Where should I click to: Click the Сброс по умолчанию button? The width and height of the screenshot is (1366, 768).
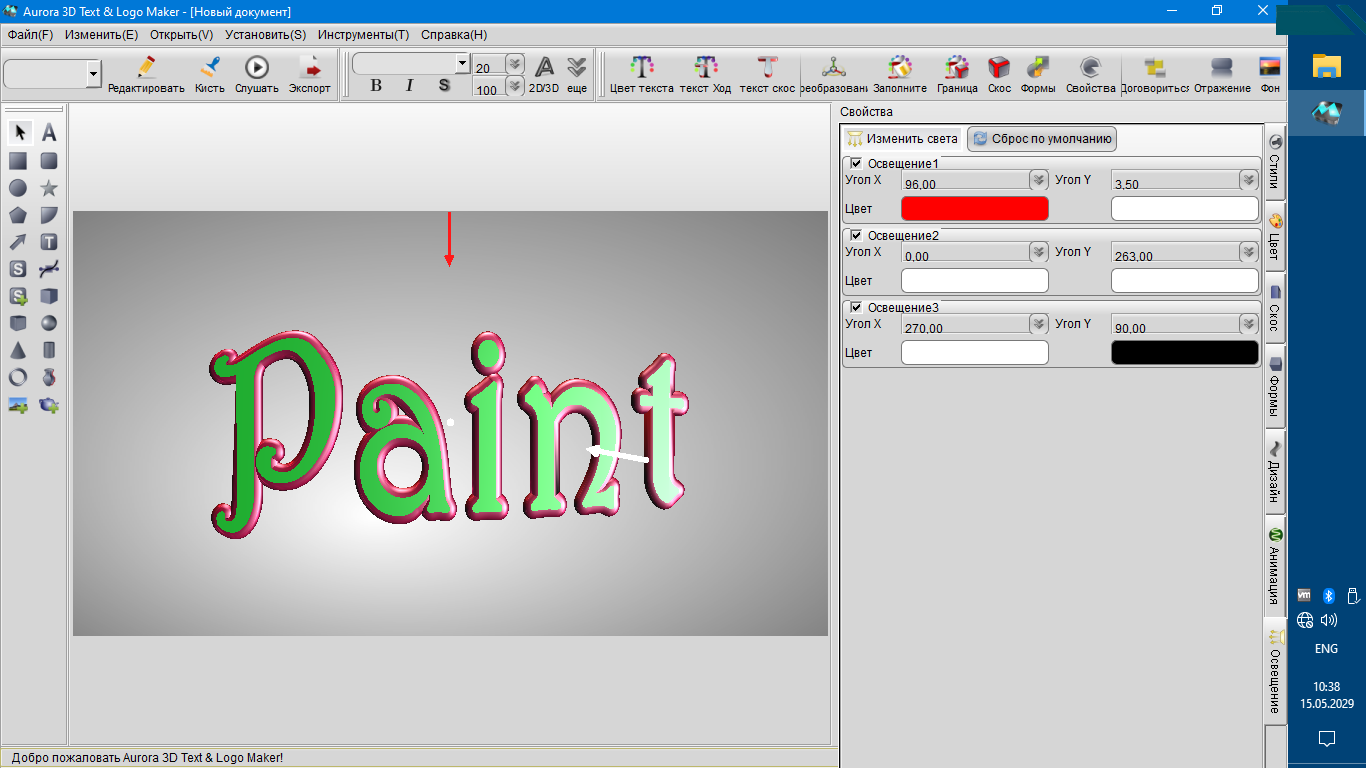pyautogui.click(x=1041, y=139)
